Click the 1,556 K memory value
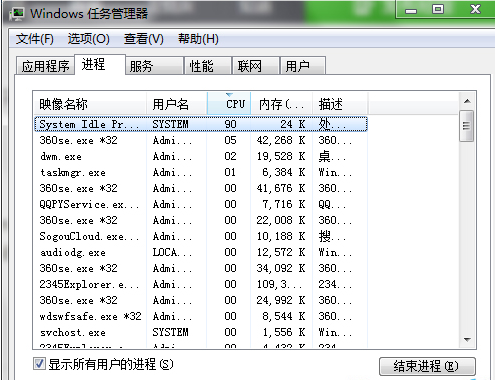Image resolution: width=495 pixels, height=380 pixels. click(x=284, y=332)
